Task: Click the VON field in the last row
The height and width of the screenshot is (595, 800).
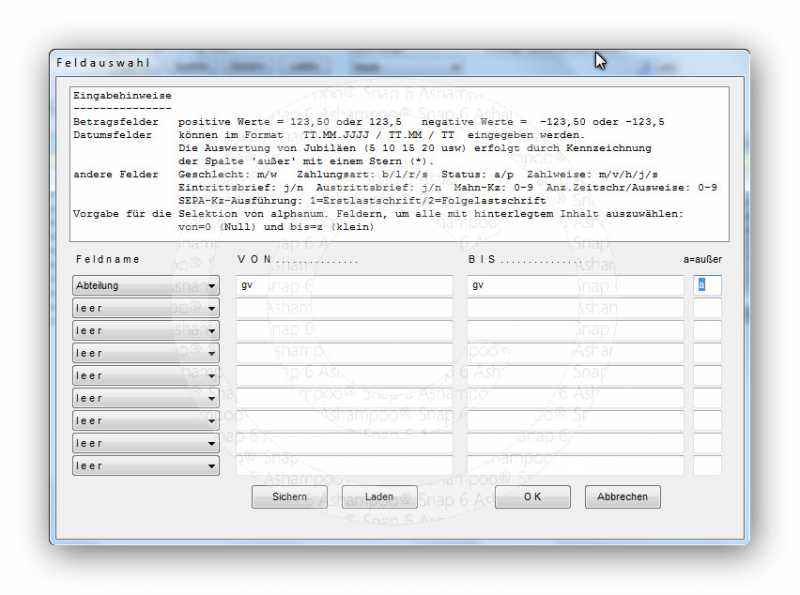Action: coord(344,466)
